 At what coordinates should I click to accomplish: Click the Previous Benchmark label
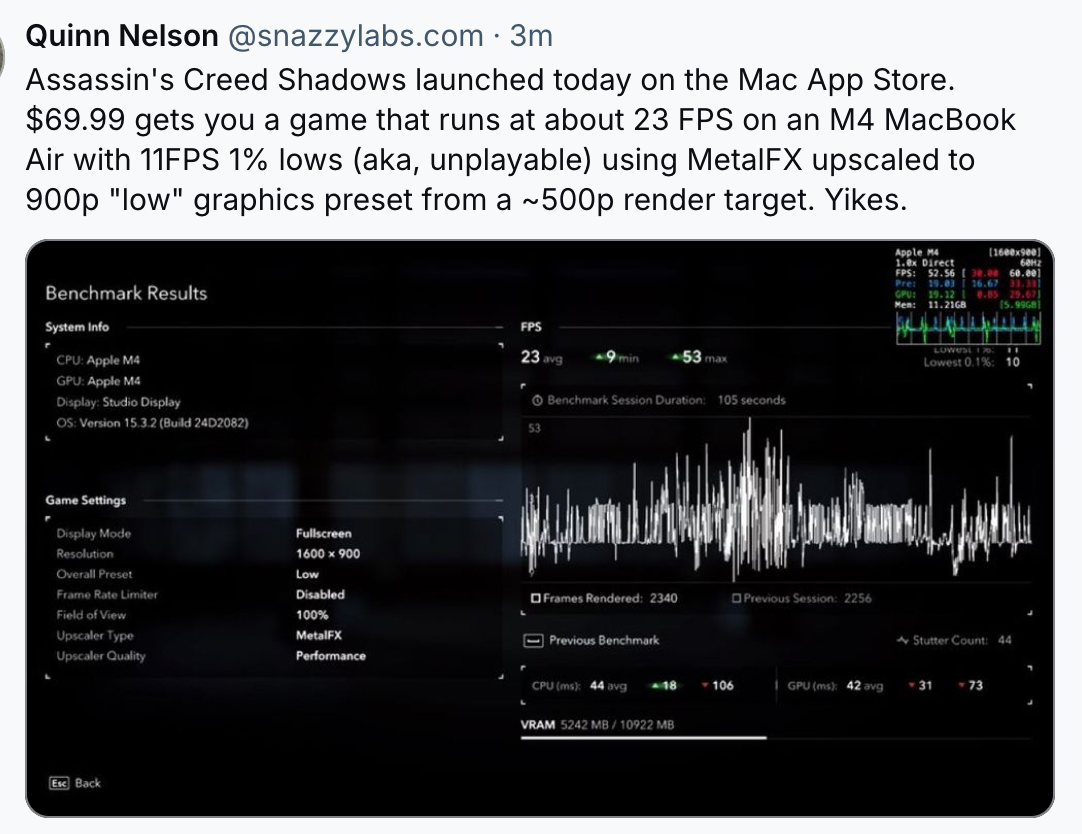coord(604,641)
